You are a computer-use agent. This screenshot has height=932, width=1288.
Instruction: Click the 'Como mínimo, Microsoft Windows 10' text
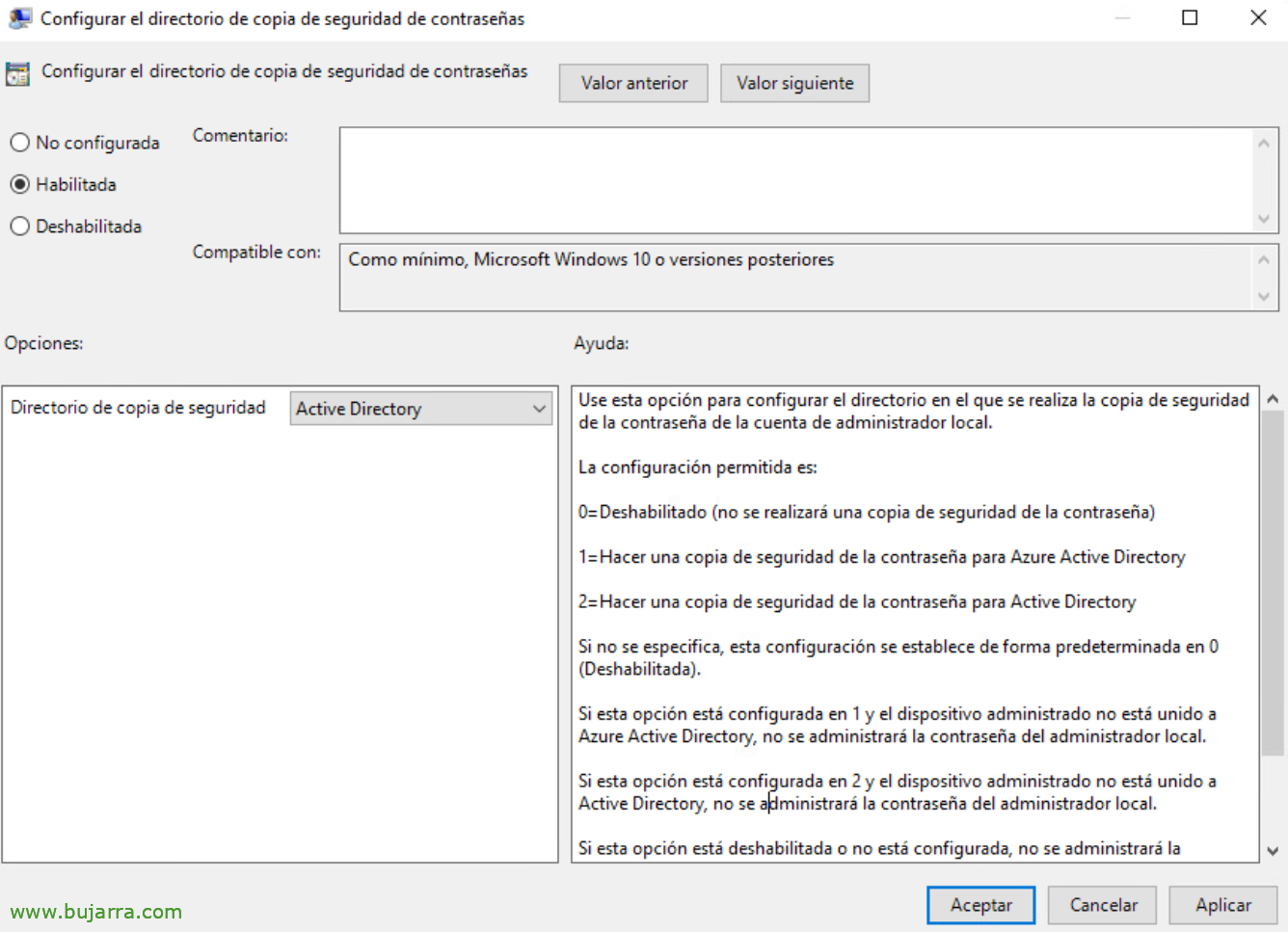[499, 259]
